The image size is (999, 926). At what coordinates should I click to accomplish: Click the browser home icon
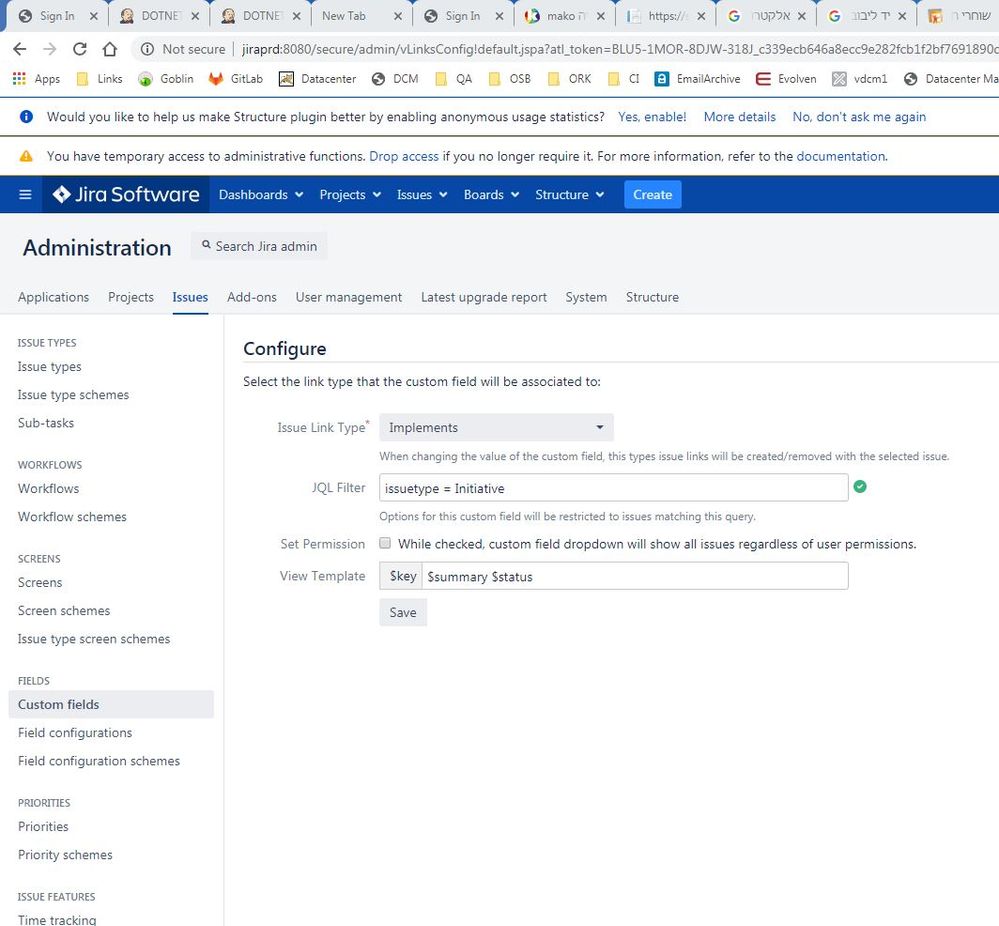(x=110, y=48)
